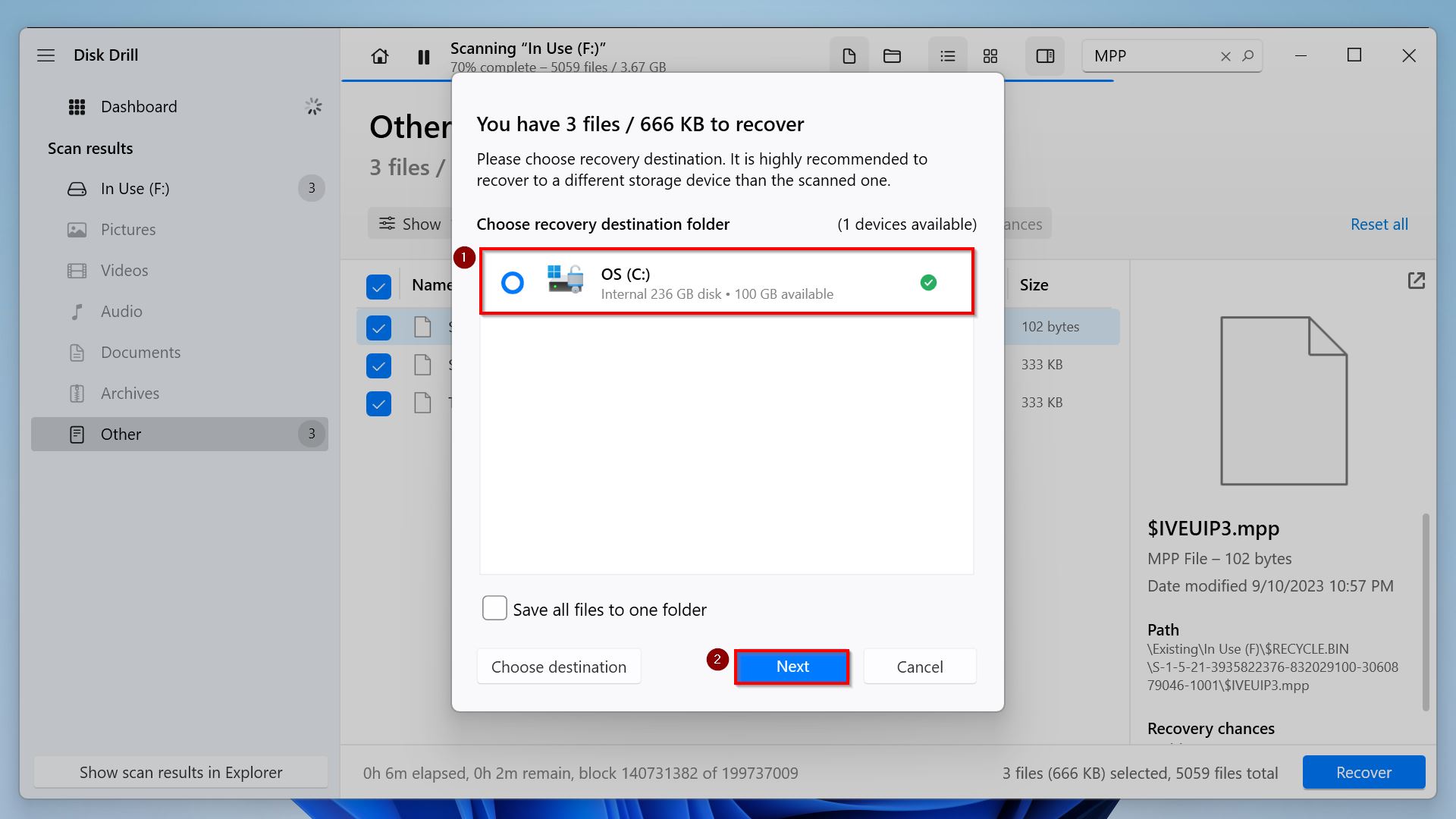Select the Documents category in sidebar
The height and width of the screenshot is (819, 1456).
tap(140, 351)
